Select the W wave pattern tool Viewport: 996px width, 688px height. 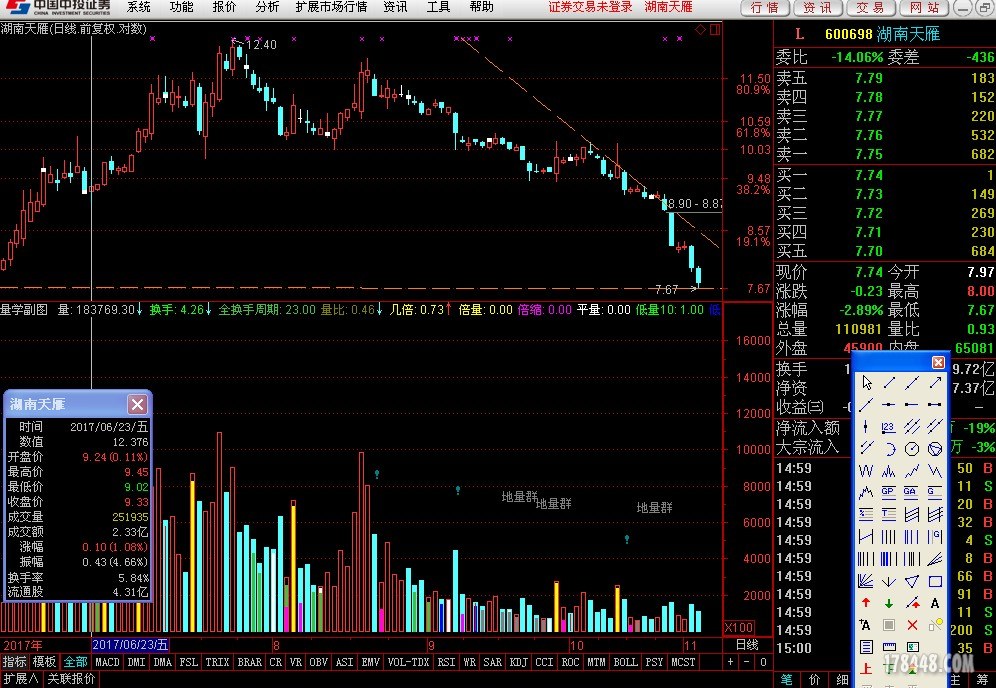[x=866, y=471]
